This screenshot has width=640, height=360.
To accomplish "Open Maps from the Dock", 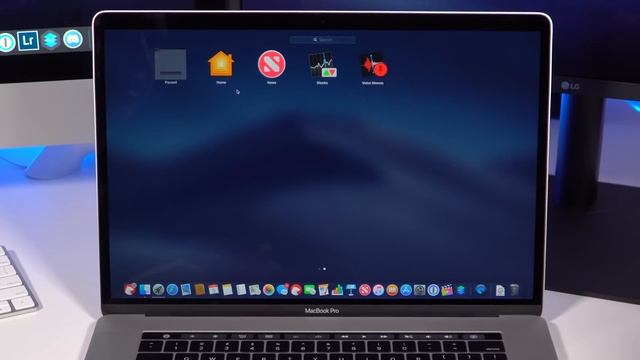I will pyautogui.click(x=255, y=290).
